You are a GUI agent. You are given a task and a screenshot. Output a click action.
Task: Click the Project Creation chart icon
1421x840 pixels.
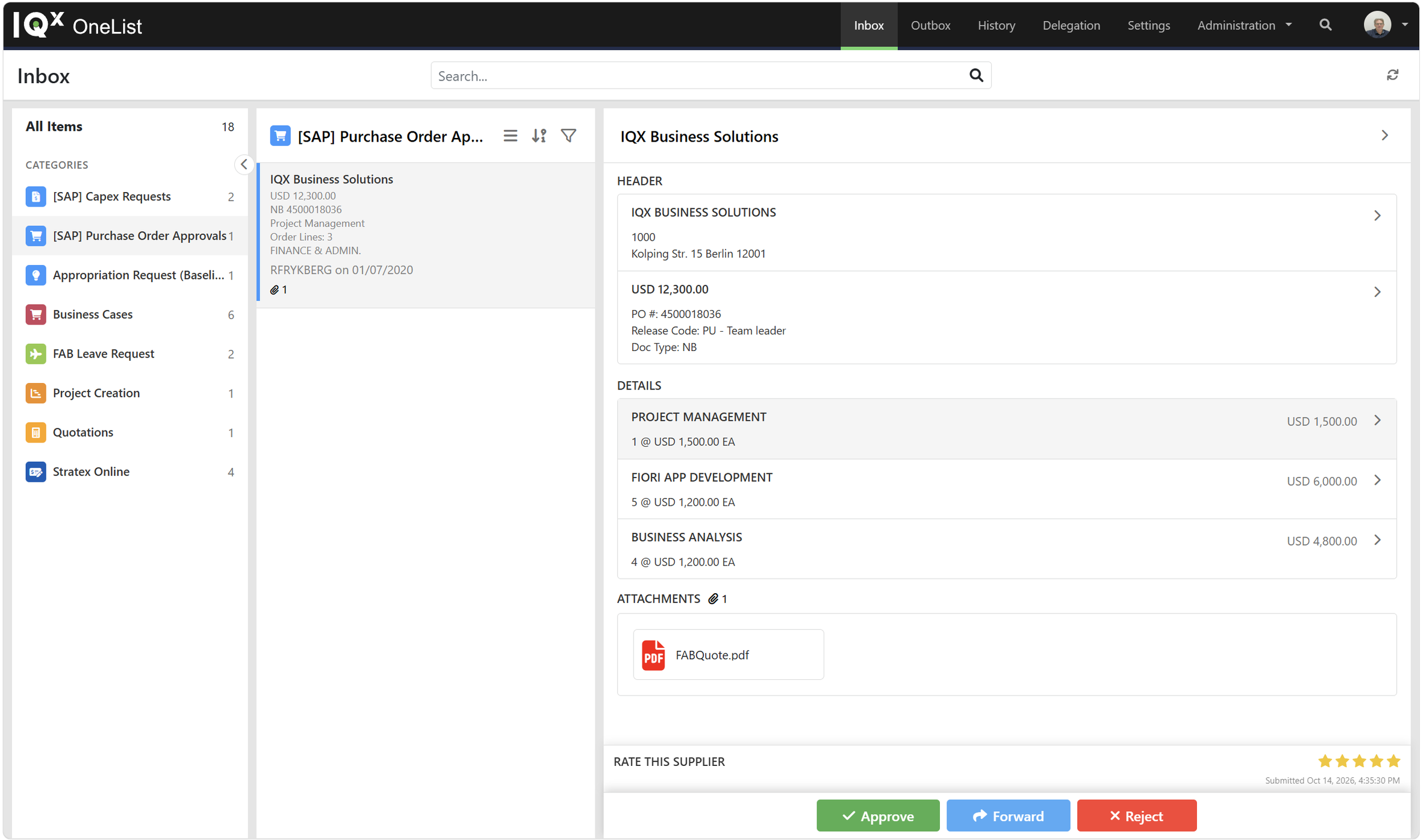(x=36, y=393)
